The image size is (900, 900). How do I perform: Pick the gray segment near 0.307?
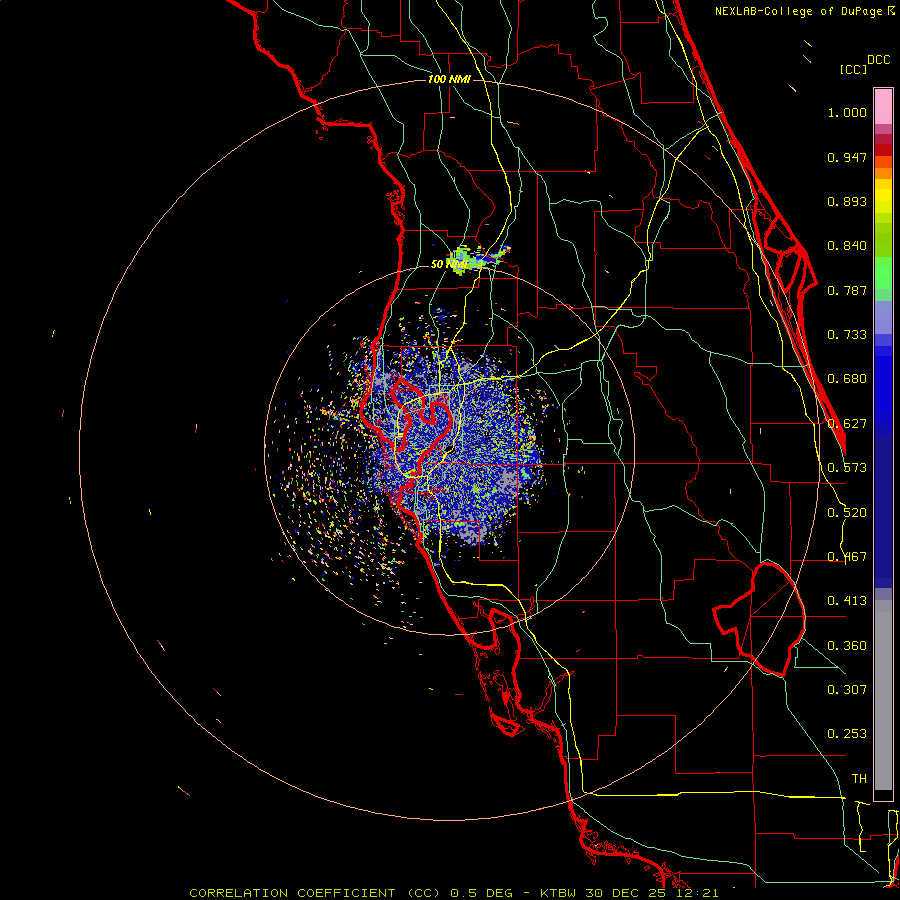pyautogui.click(x=883, y=695)
